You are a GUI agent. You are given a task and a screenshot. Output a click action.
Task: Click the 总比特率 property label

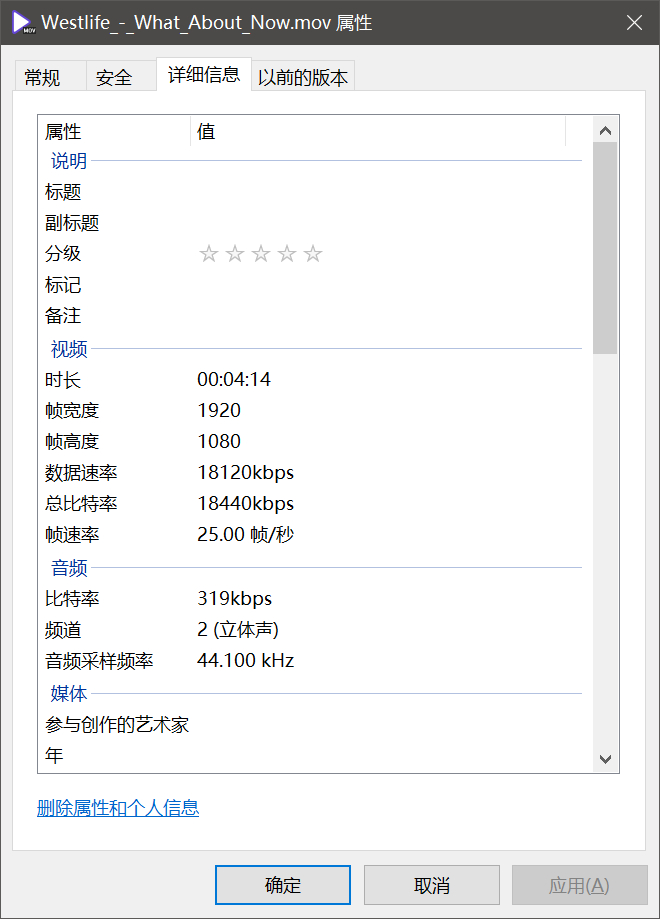[x=81, y=503]
